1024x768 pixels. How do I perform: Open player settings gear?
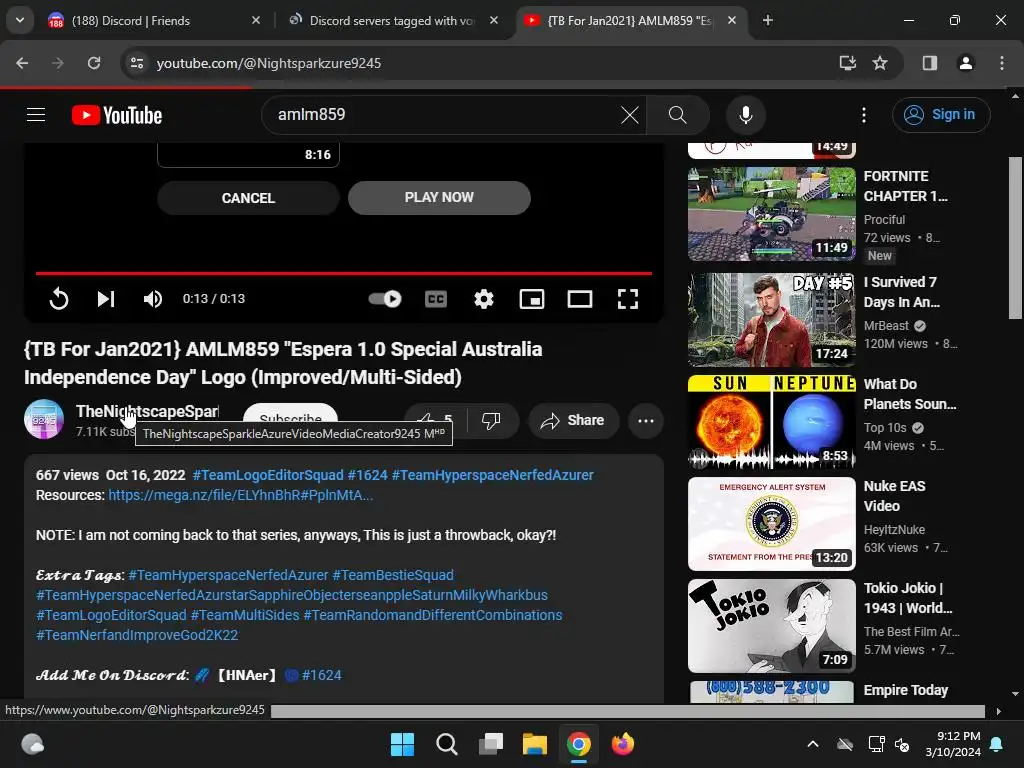[x=483, y=298]
